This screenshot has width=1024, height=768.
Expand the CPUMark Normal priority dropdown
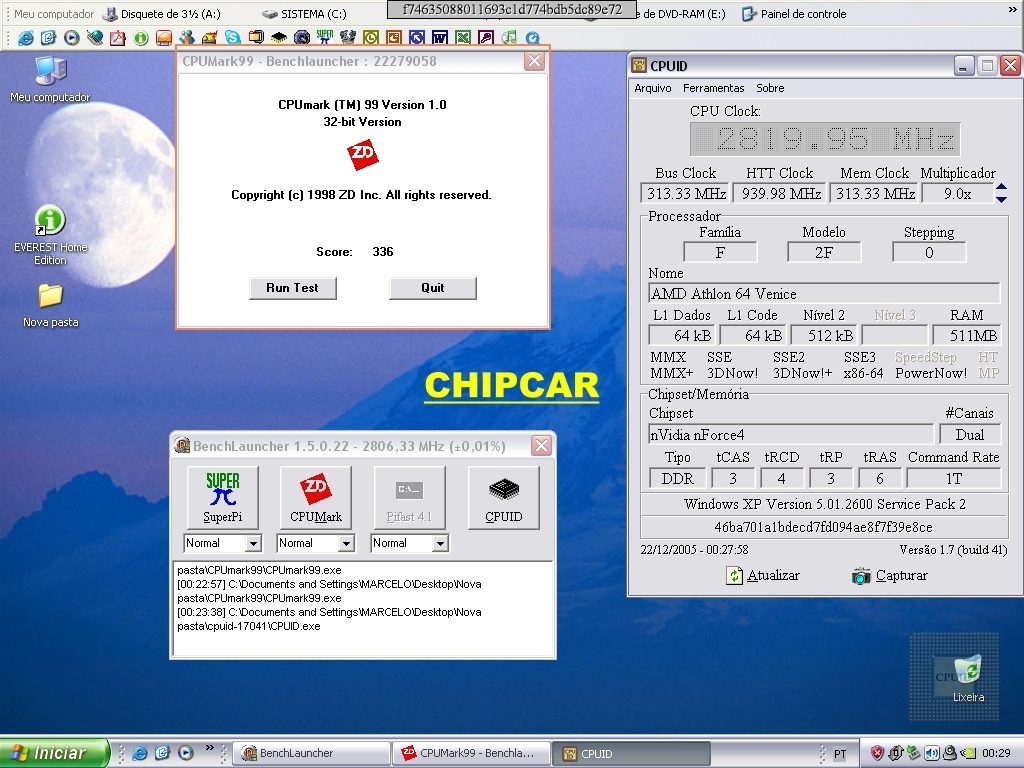tap(346, 543)
